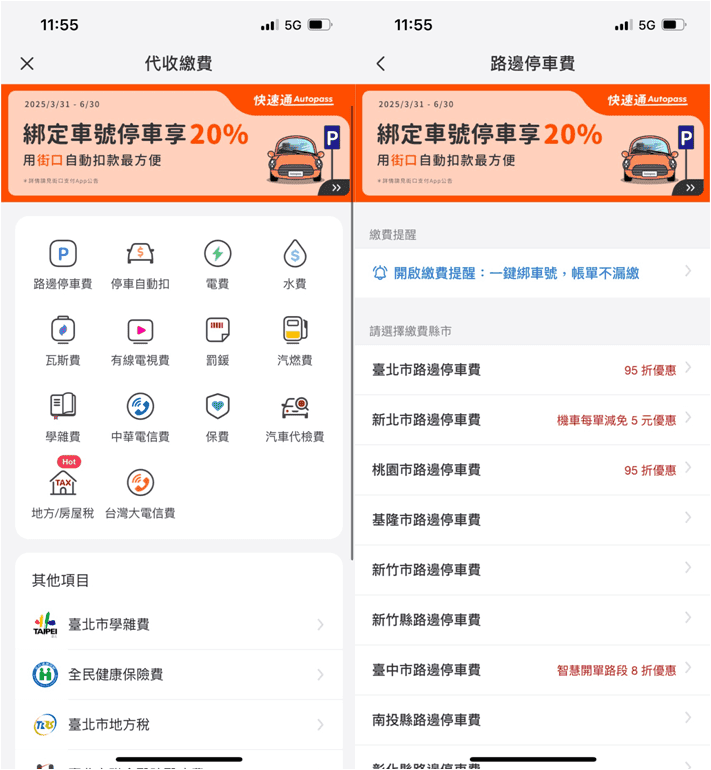Open chevron for 臺中市路邊停車費
The image size is (711, 770).
(688, 668)
